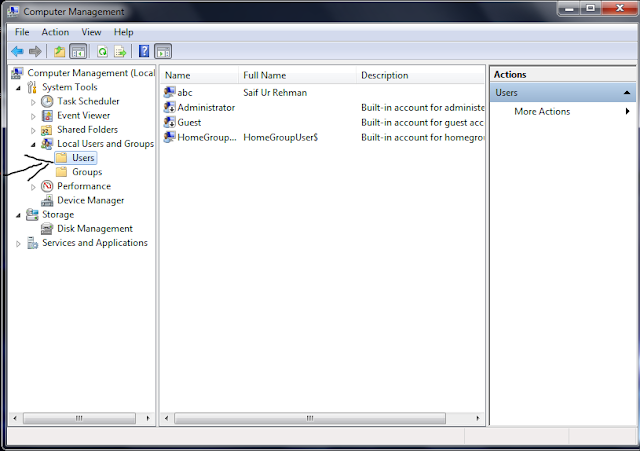Click the user list horizontal scrollbar thumb
Screen dimensions: 640x451
pos(310,418)
